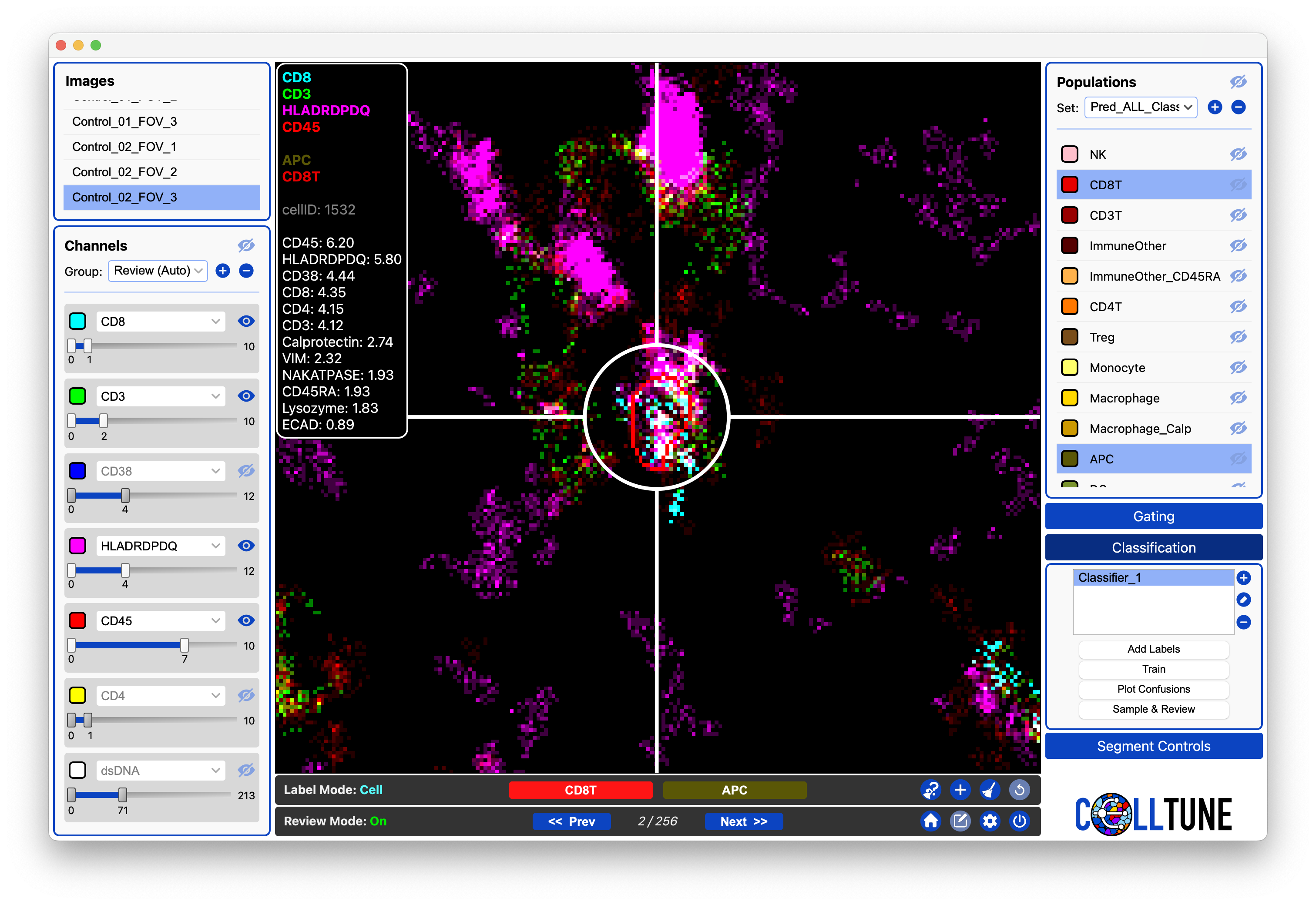1316x905 pixels.
Task: Click the shapes with question mark icon
Action: [930, 789]
